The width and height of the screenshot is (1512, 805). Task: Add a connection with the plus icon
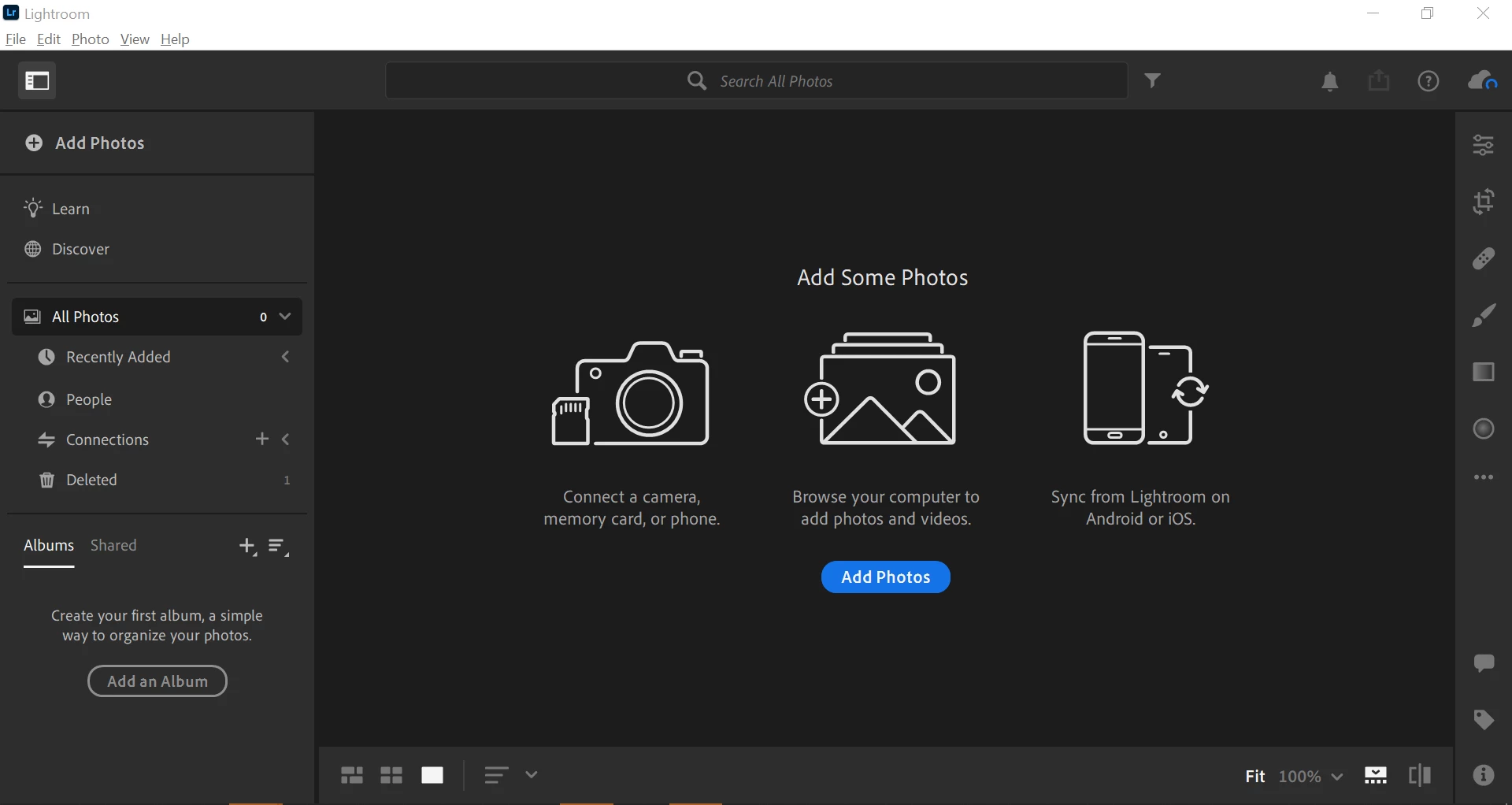tap(261, 440)
